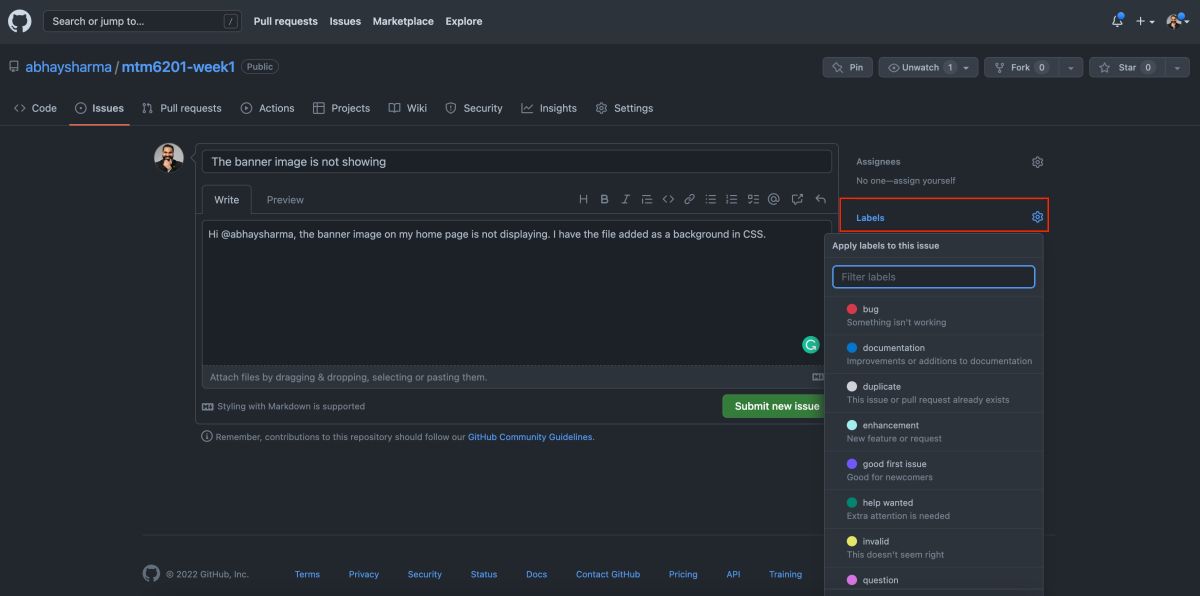Expand the Fork dropdown arrow
Image resolution: width=1200 pixels, height=596 pixels.
click(x=1071, y=67)
